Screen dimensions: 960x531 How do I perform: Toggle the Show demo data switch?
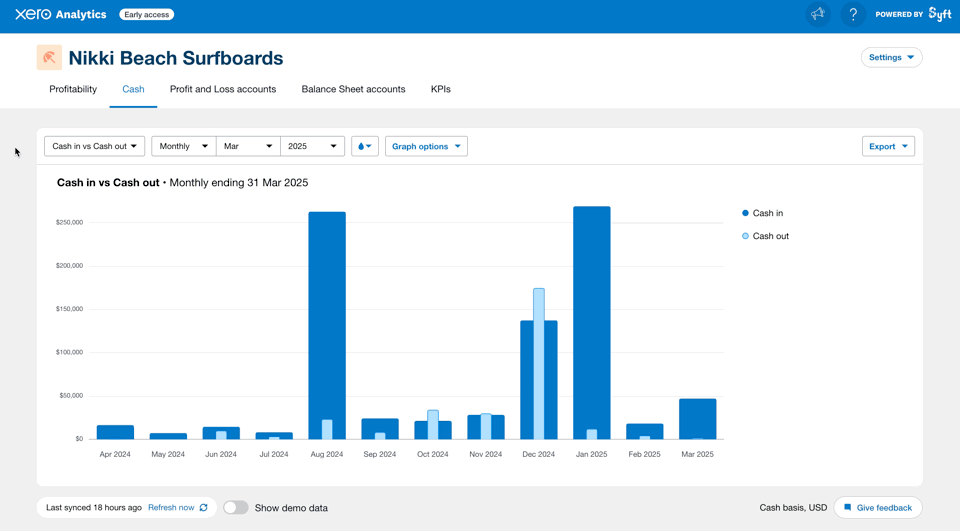[235, 508]
